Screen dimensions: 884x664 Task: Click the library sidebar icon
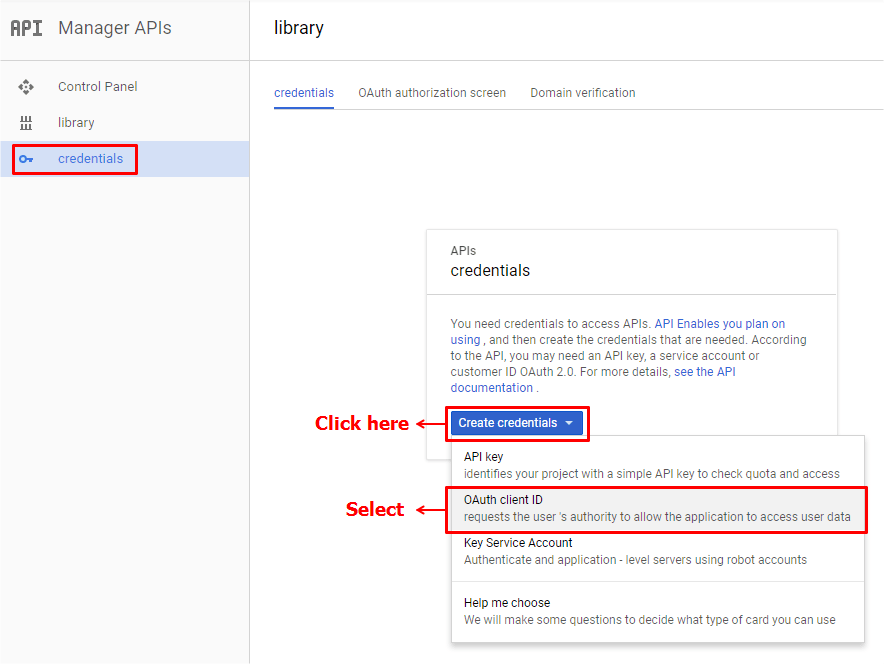pos(26,123)
